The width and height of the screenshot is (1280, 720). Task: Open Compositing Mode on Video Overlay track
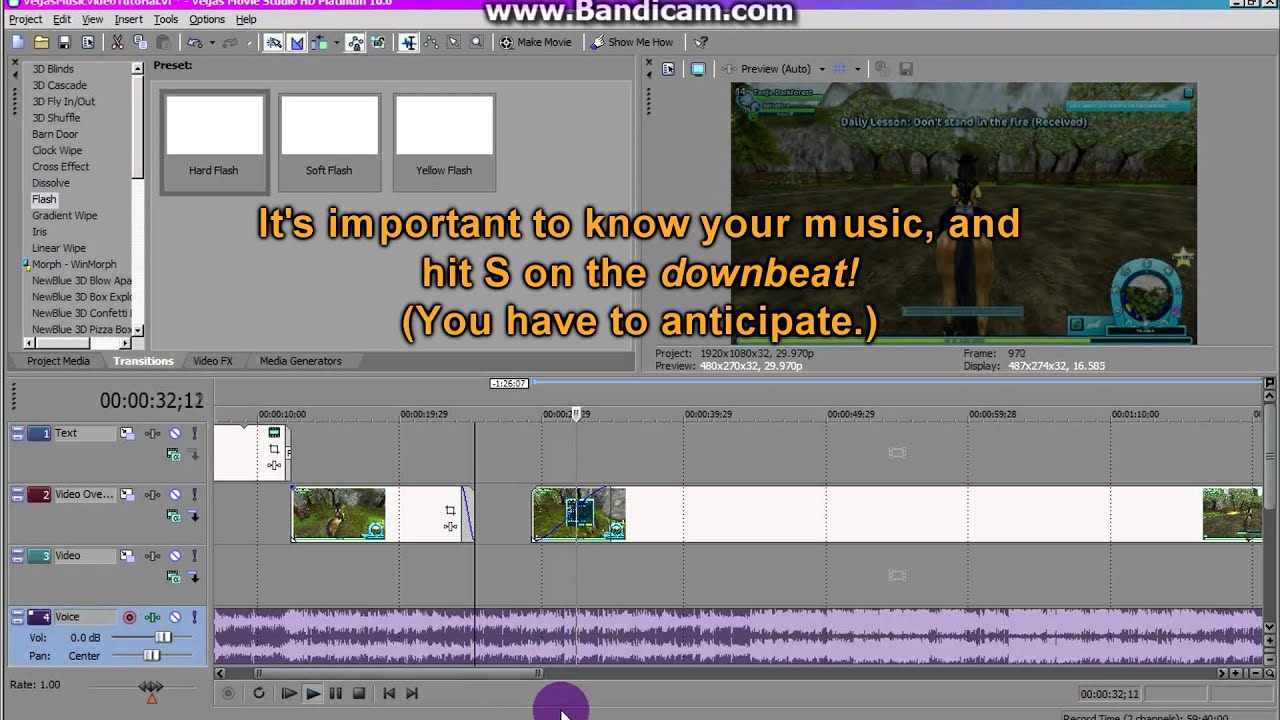[x=174, y=516]
